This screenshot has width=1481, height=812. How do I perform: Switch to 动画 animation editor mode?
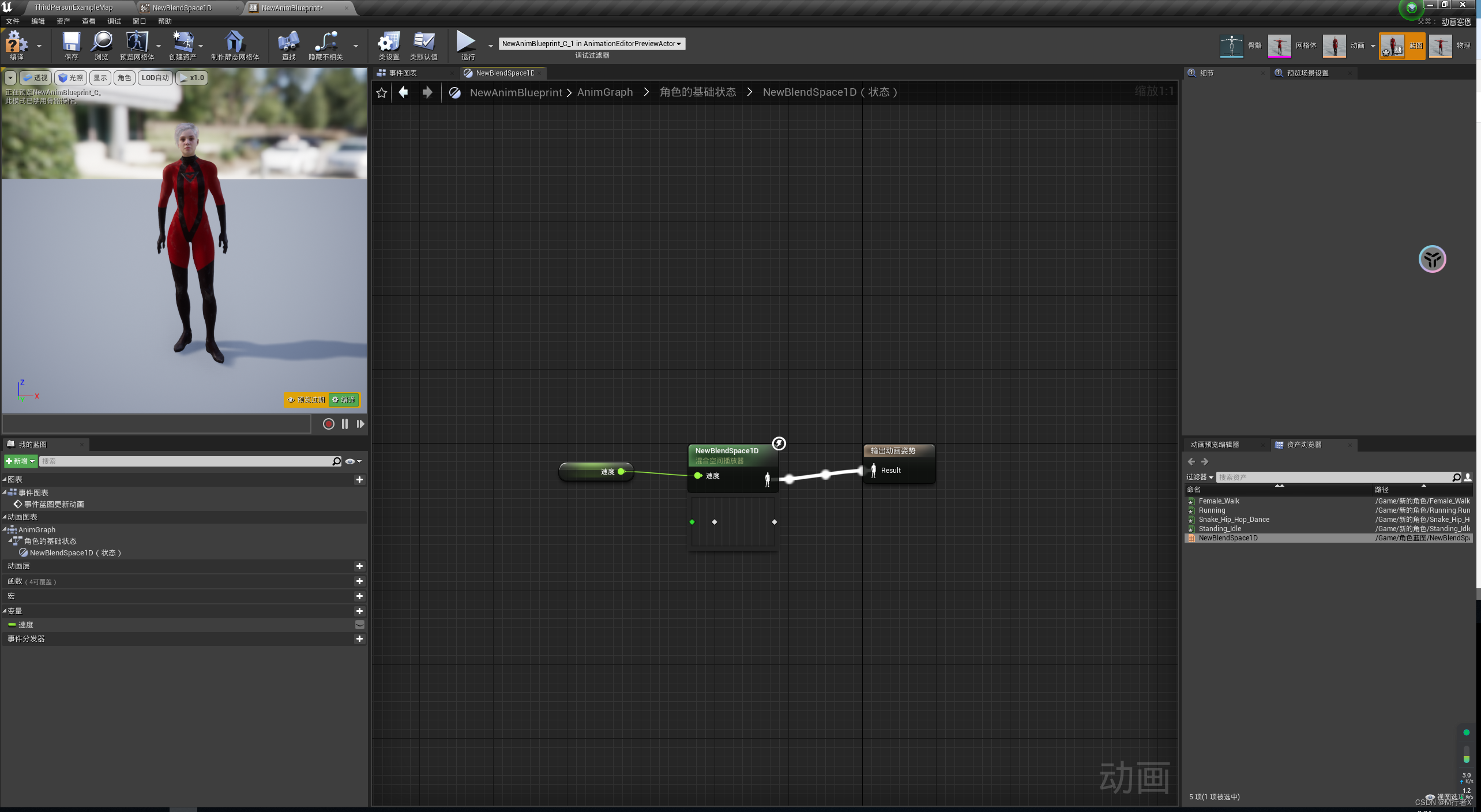(x=1334, y=46)
